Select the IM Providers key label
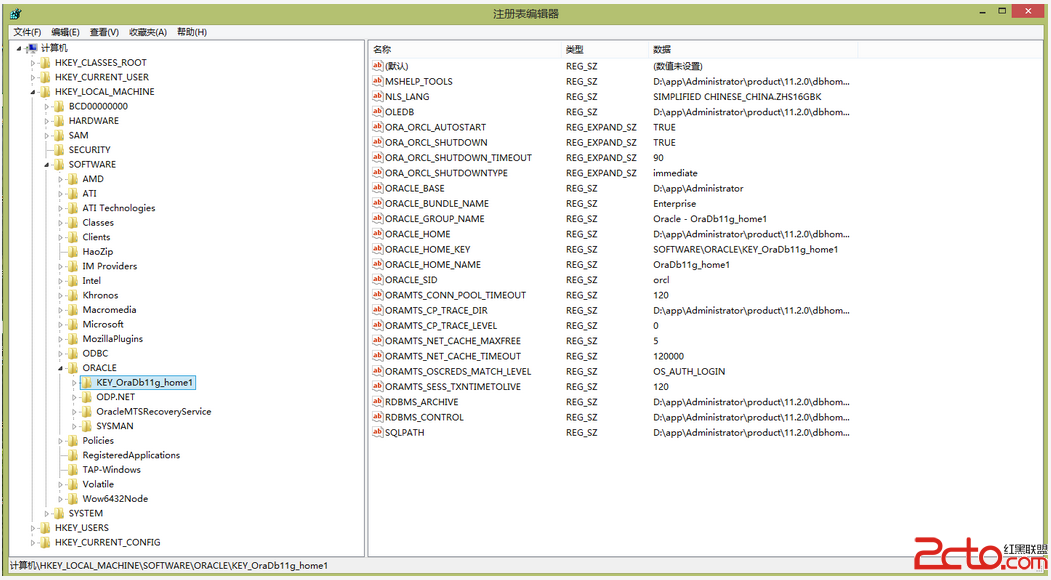The width and height of the screenshot is (1051, 580). pos(110,266)
